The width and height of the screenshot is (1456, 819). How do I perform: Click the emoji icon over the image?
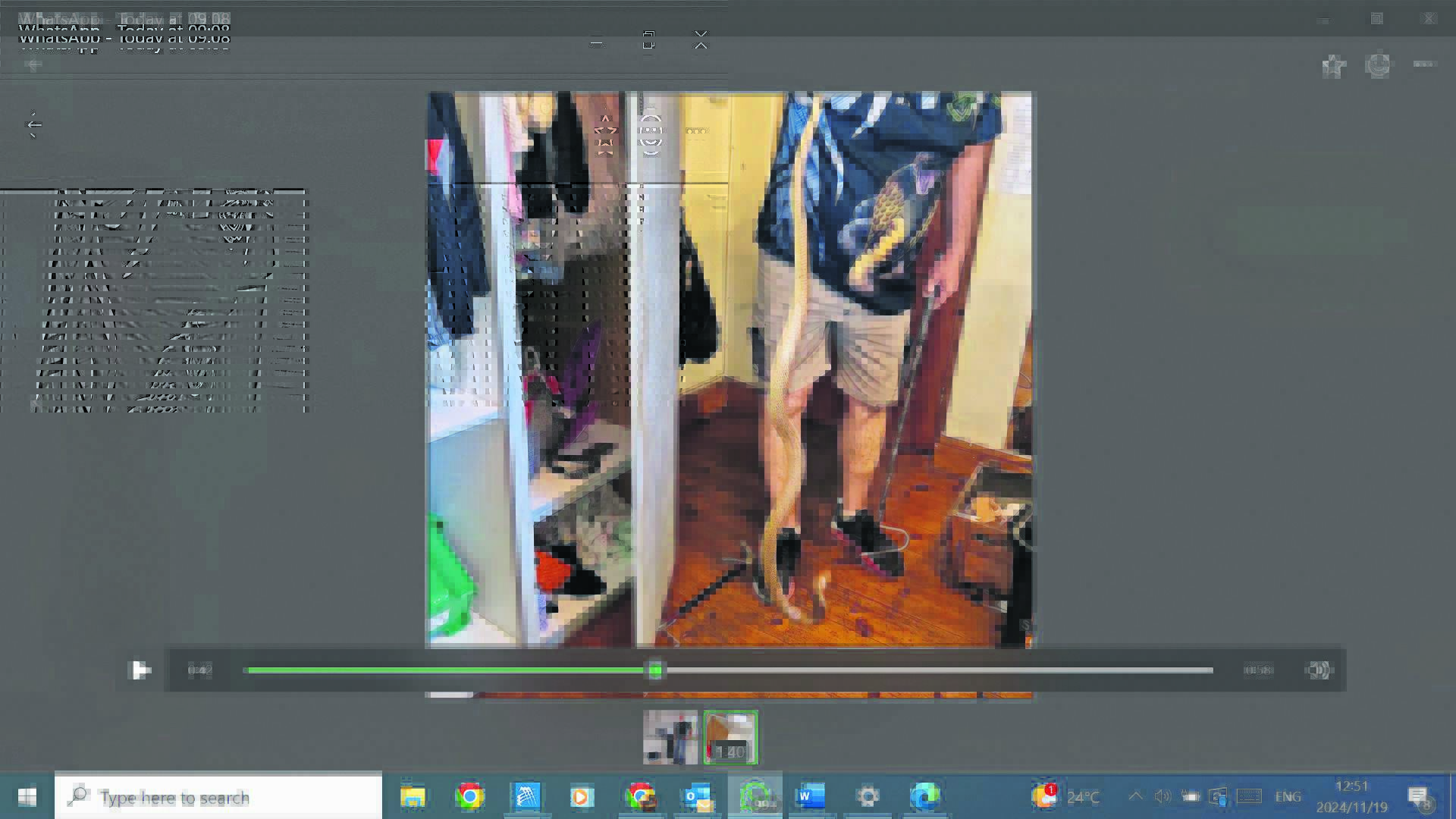click(x=650, y=134)
